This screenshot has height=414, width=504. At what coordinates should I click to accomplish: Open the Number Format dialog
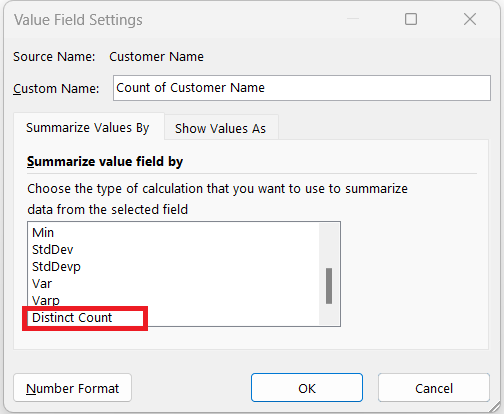pos(72,388)
